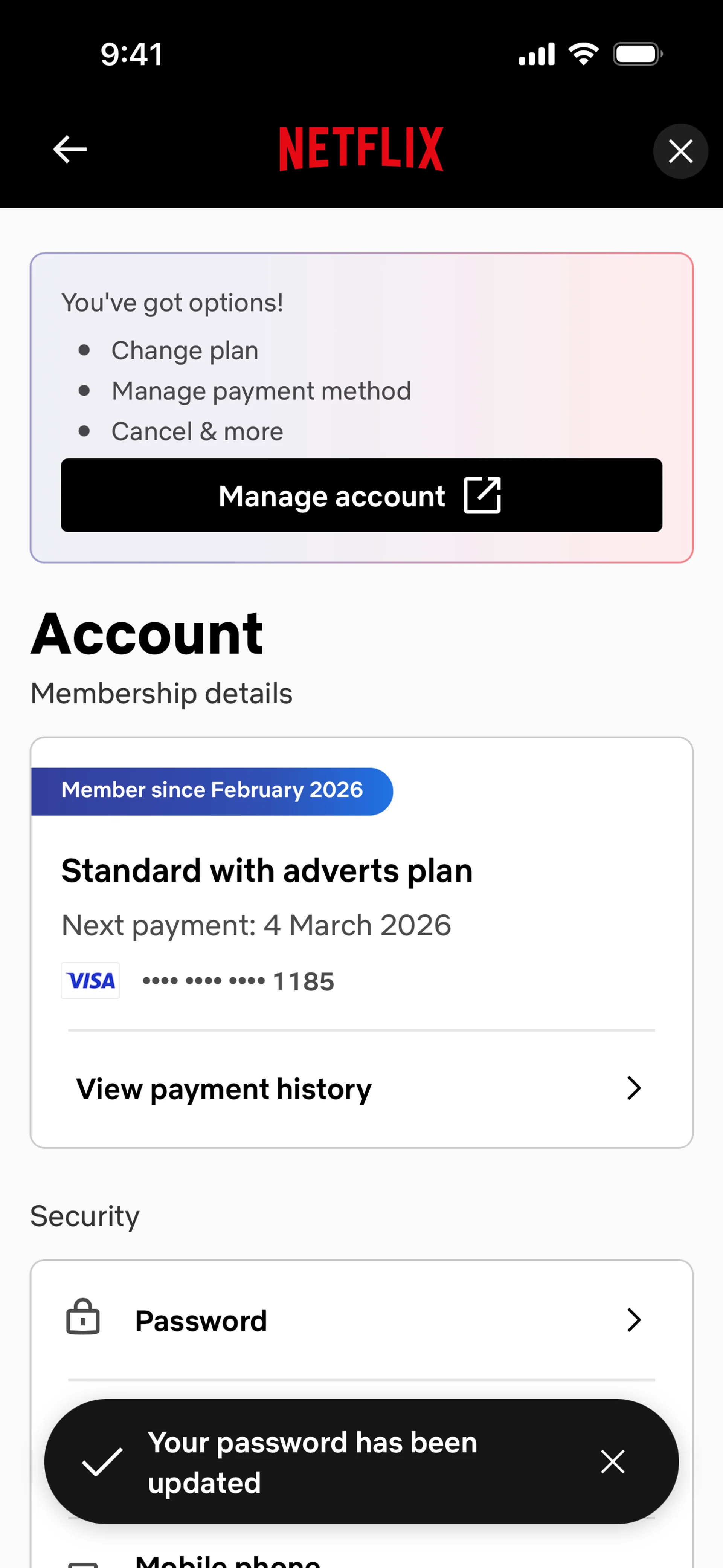
Task: Click the Visa card logo
Action: [x=90, y=981]
